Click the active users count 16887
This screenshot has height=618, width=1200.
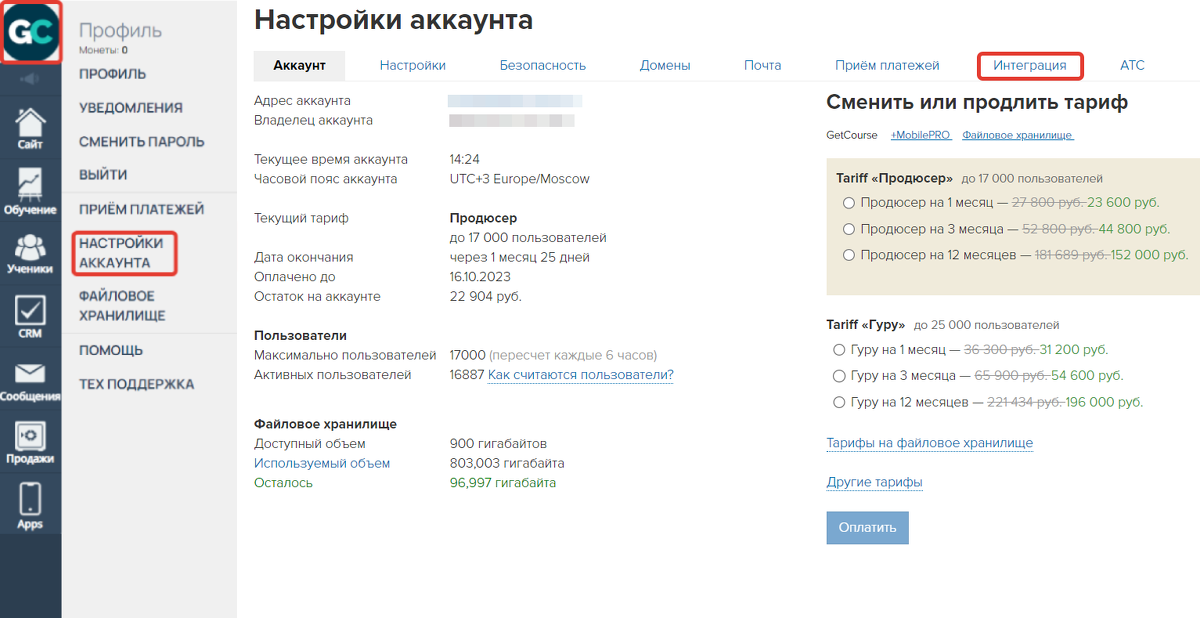467,375
